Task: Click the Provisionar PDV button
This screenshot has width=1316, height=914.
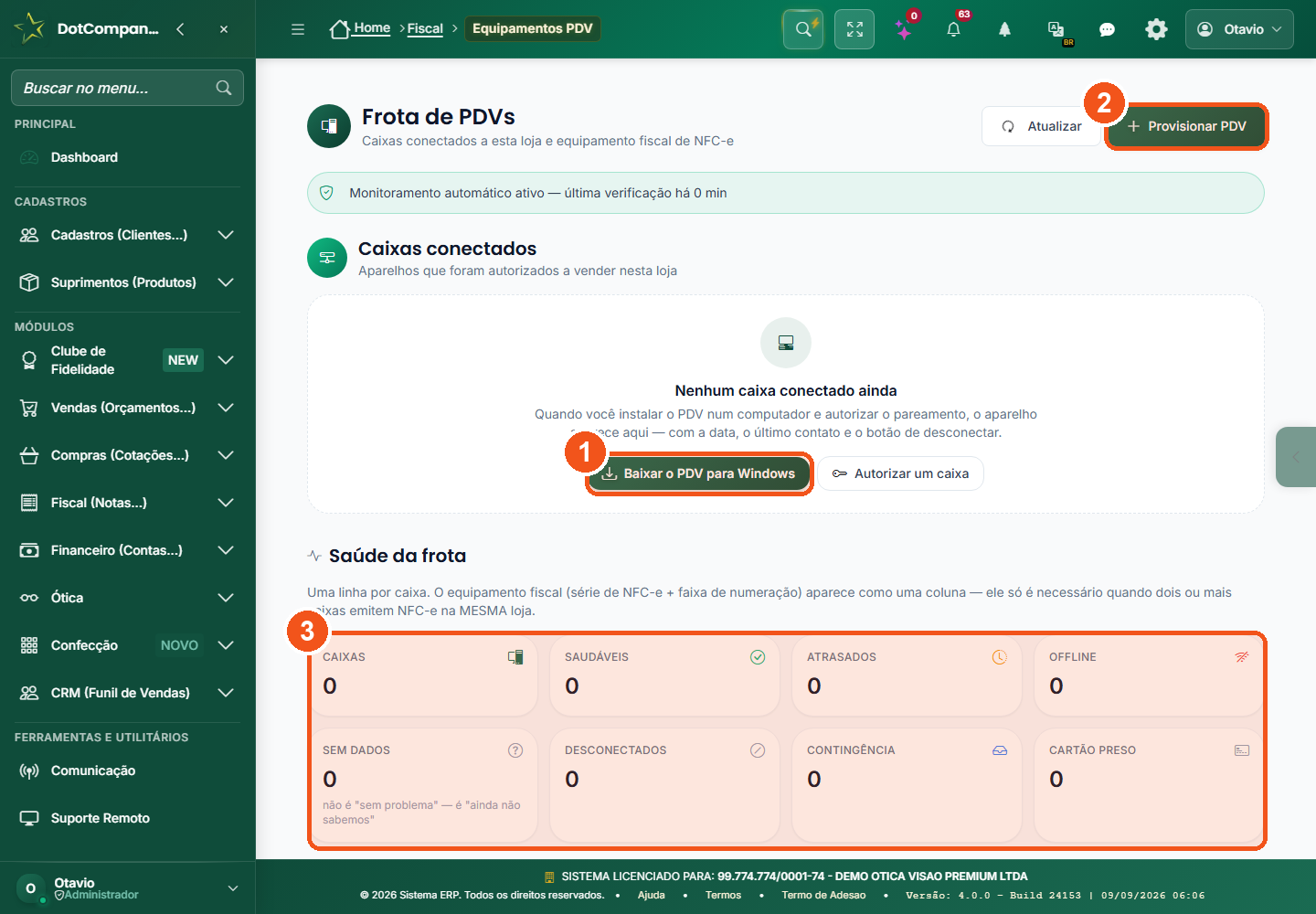Action: pos(1186,126)
